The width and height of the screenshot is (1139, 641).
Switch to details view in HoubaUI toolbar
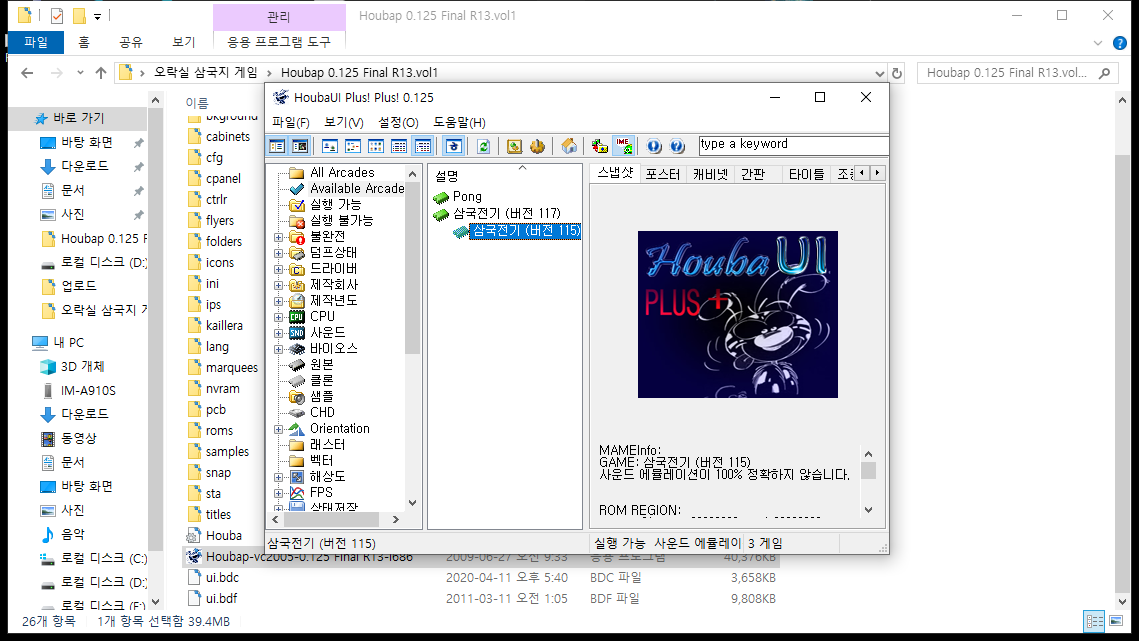[x=399, y=146]
